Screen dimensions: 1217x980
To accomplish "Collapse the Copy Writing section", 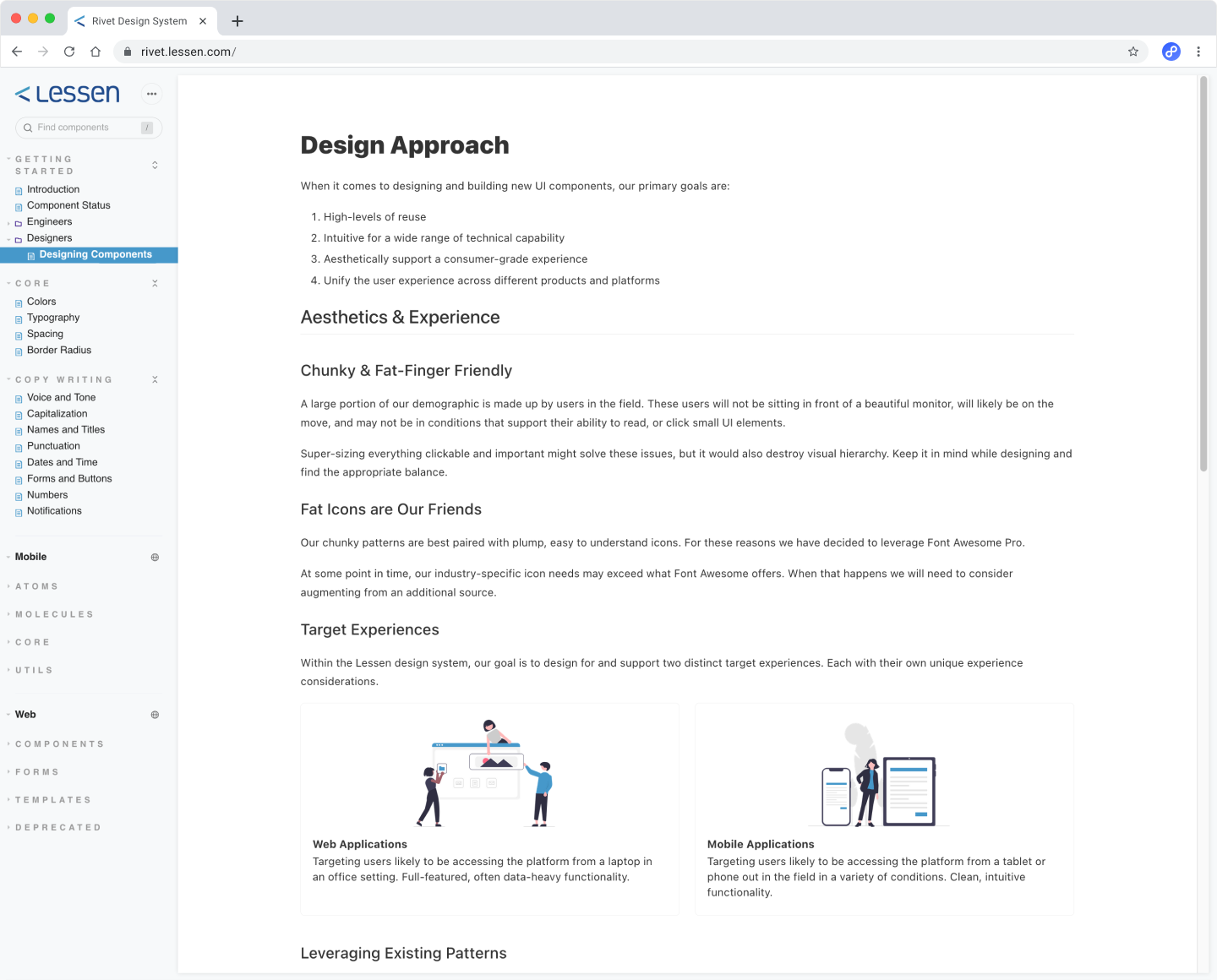I will (x=155, y=380).
